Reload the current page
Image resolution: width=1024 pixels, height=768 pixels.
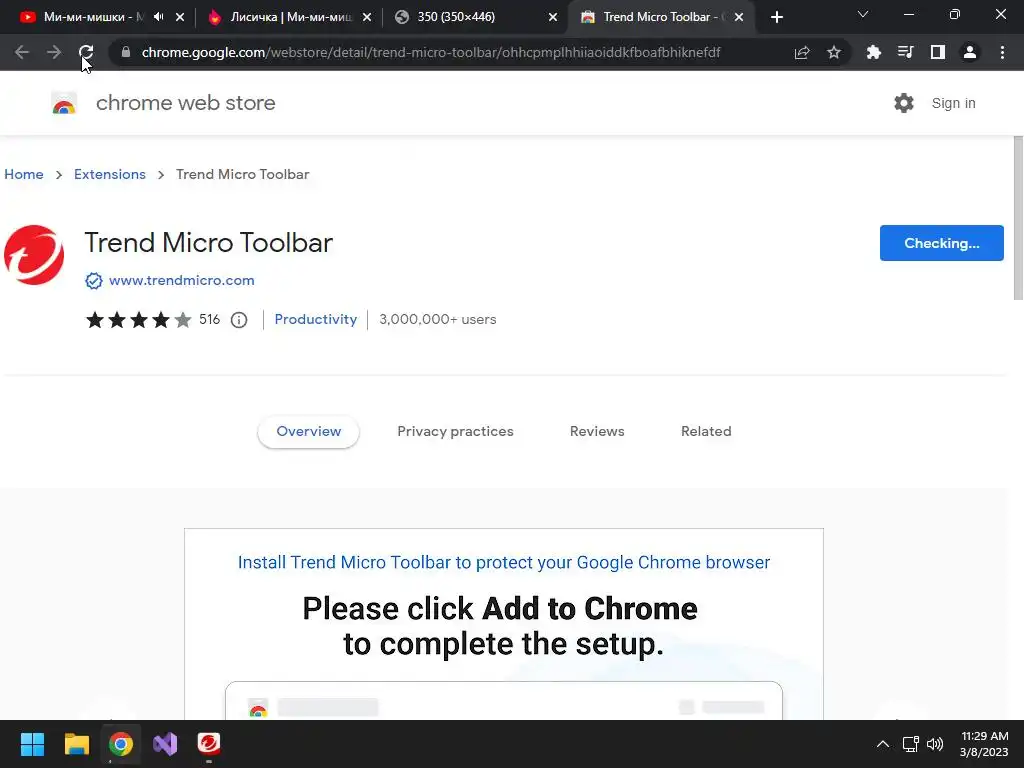[x=86, y=52]
